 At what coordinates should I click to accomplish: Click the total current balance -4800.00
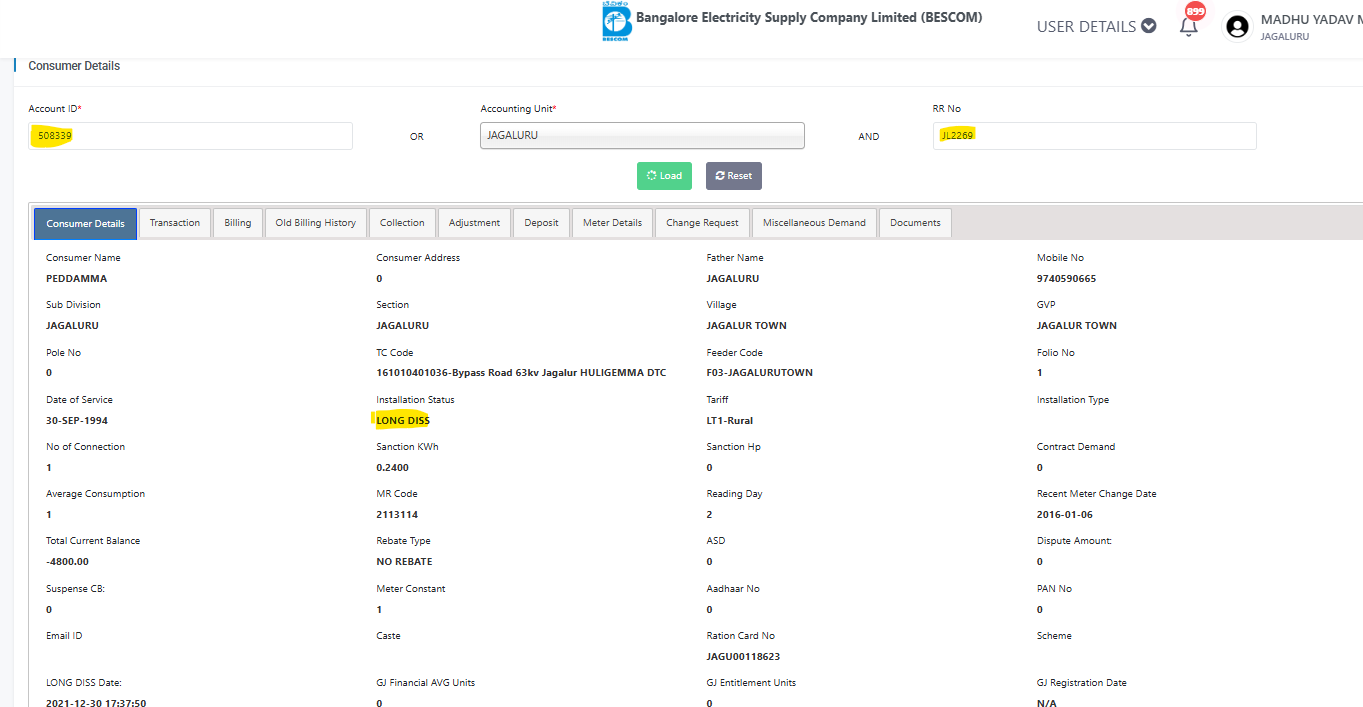tap(67, 562)
